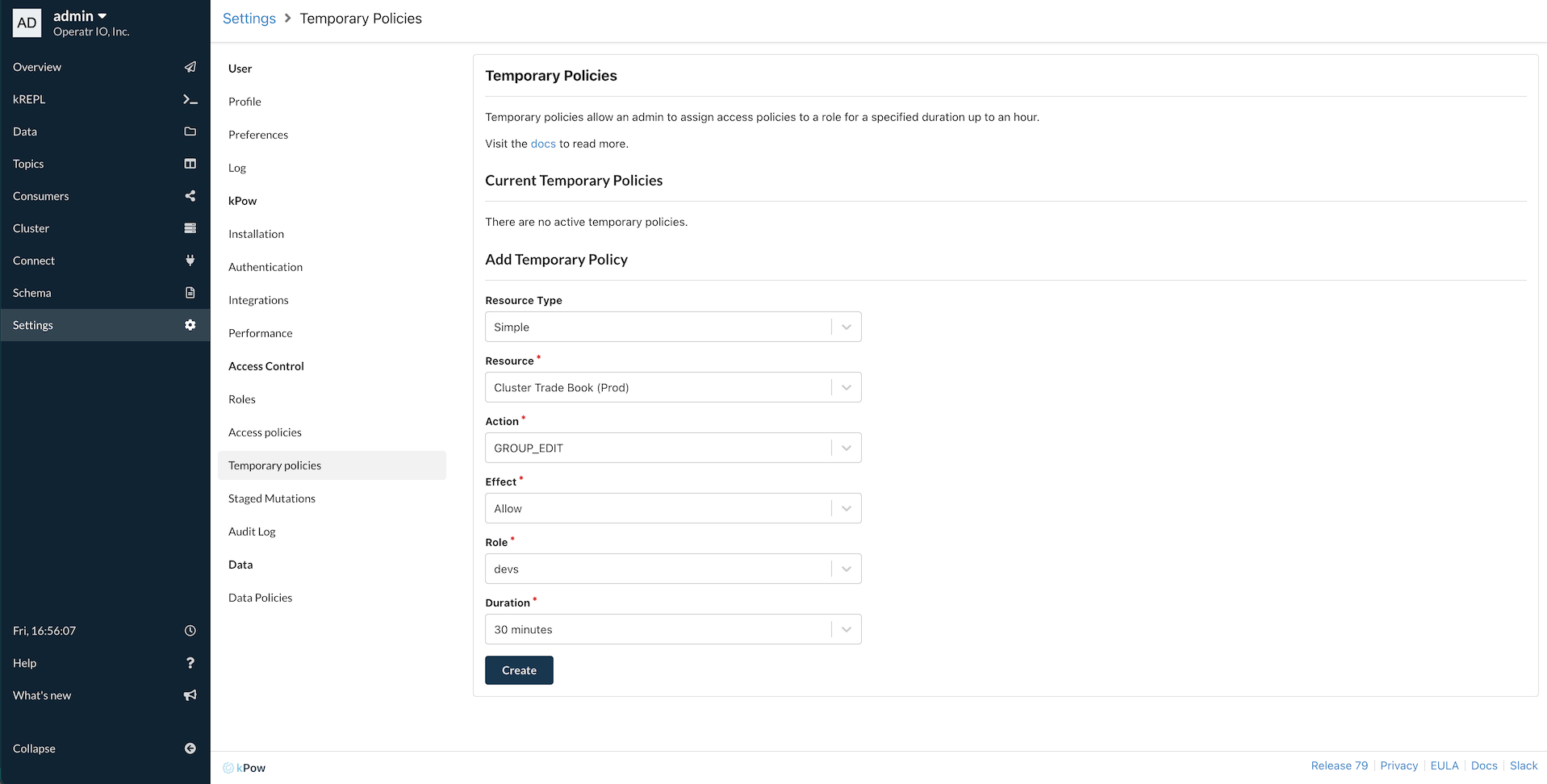The image size is (1547, 784).
Task: Select the Overview paper plane icon
Action: click(190, 67)
